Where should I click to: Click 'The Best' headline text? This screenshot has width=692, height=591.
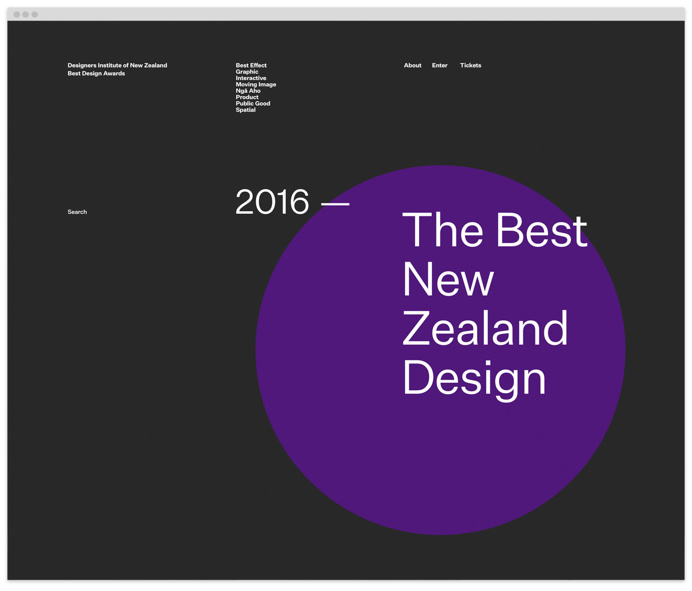(x=495, y=230)
